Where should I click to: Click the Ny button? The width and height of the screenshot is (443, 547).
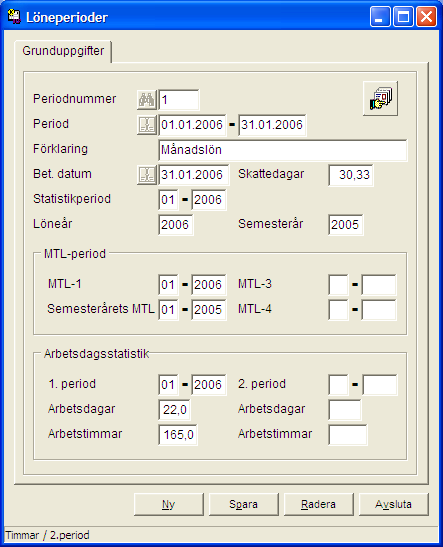169,504
